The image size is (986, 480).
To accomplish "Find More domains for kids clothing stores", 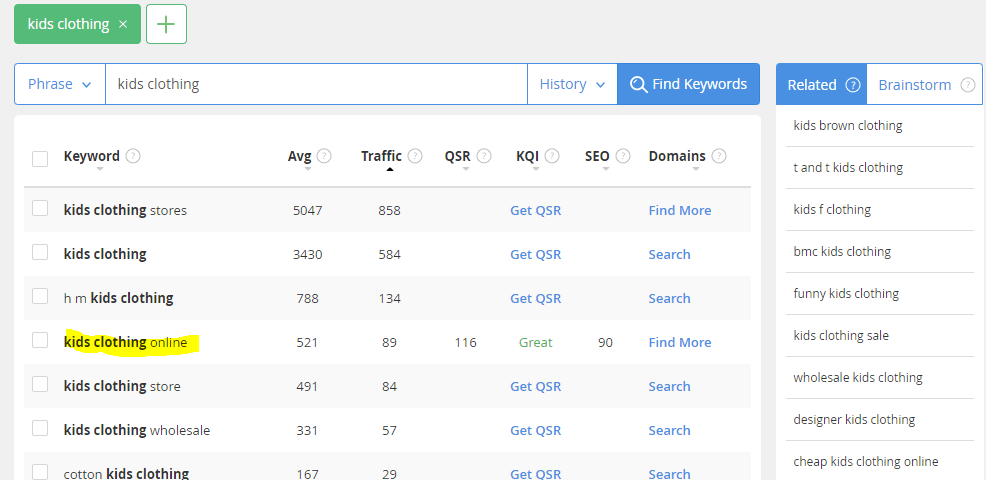I will tap(680, 210).
